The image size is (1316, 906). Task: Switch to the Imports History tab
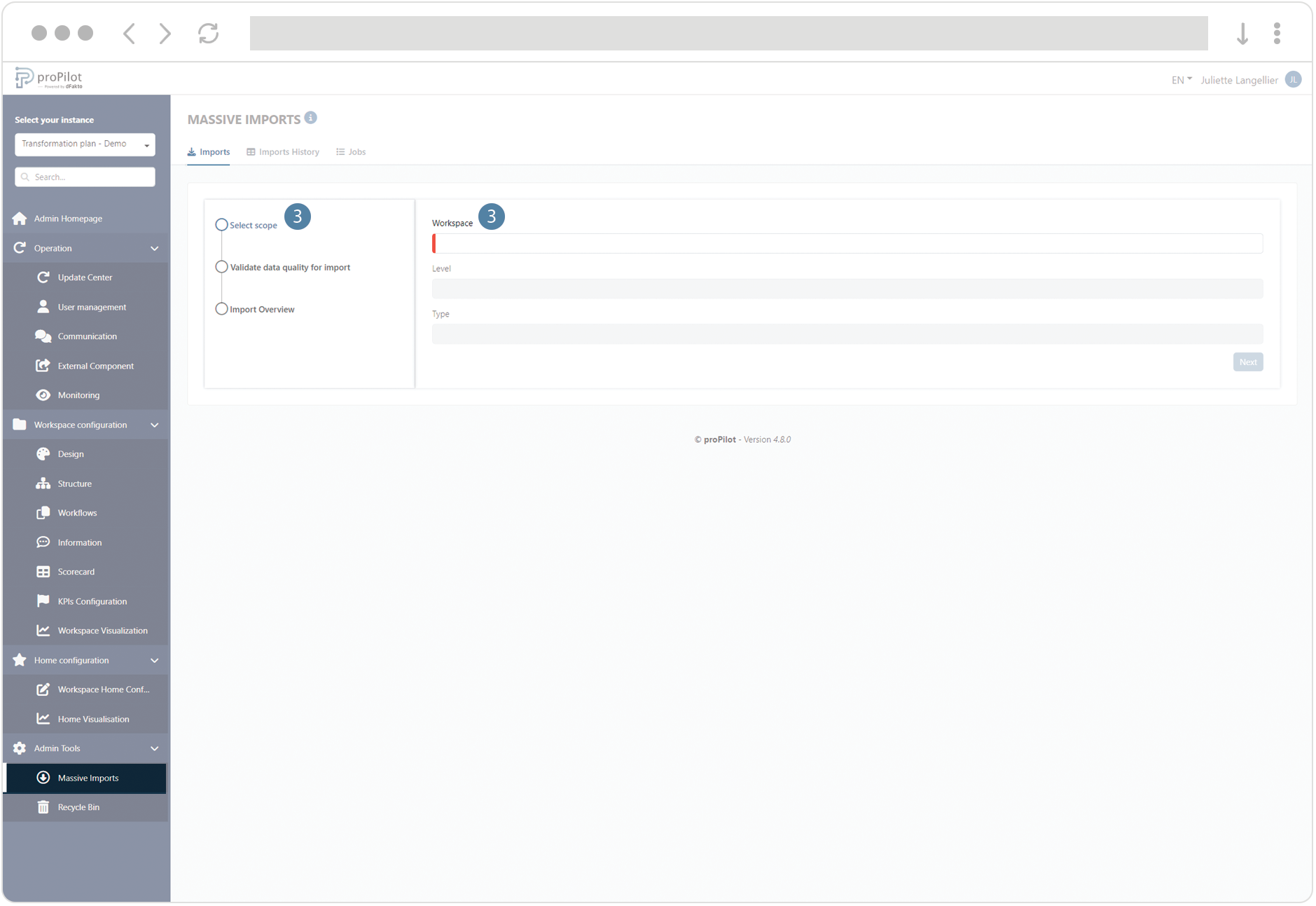point(283,151)
